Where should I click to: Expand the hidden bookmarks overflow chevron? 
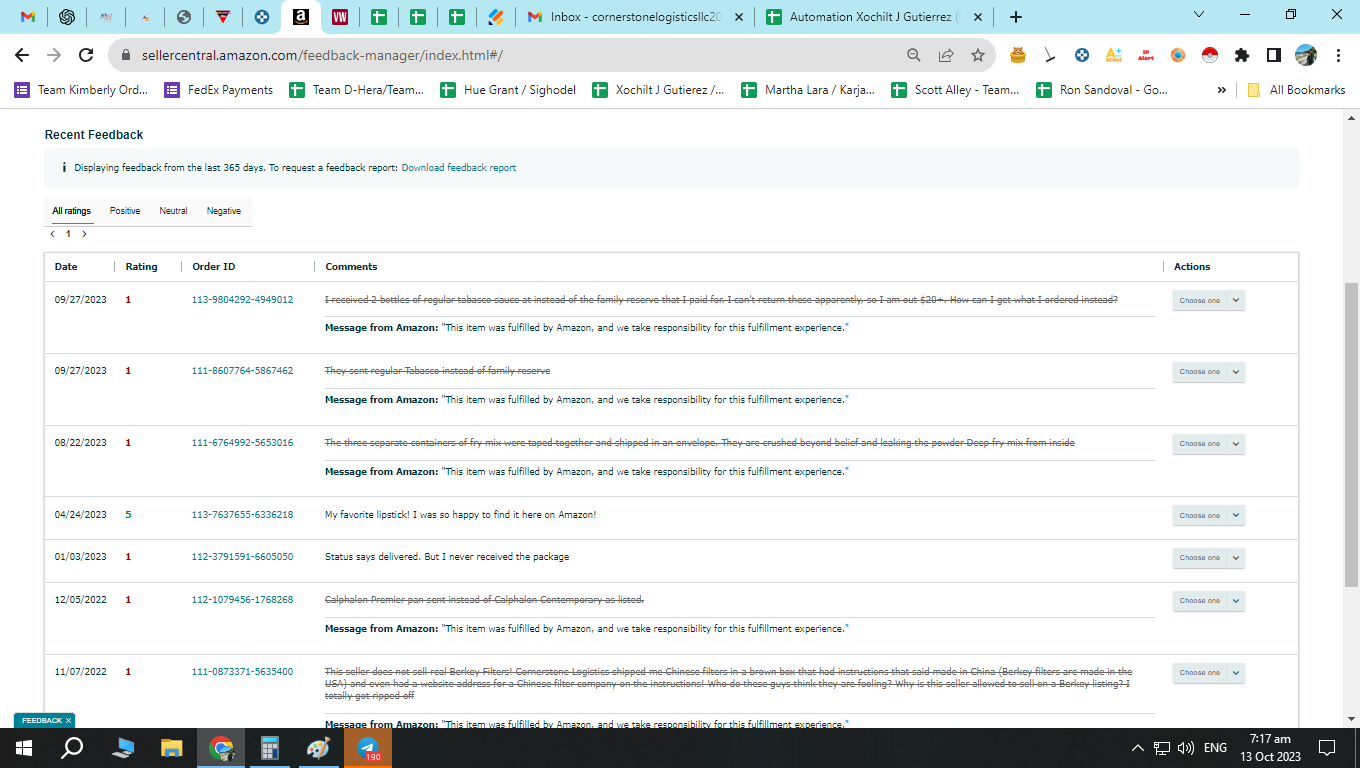coord(1221,90)
